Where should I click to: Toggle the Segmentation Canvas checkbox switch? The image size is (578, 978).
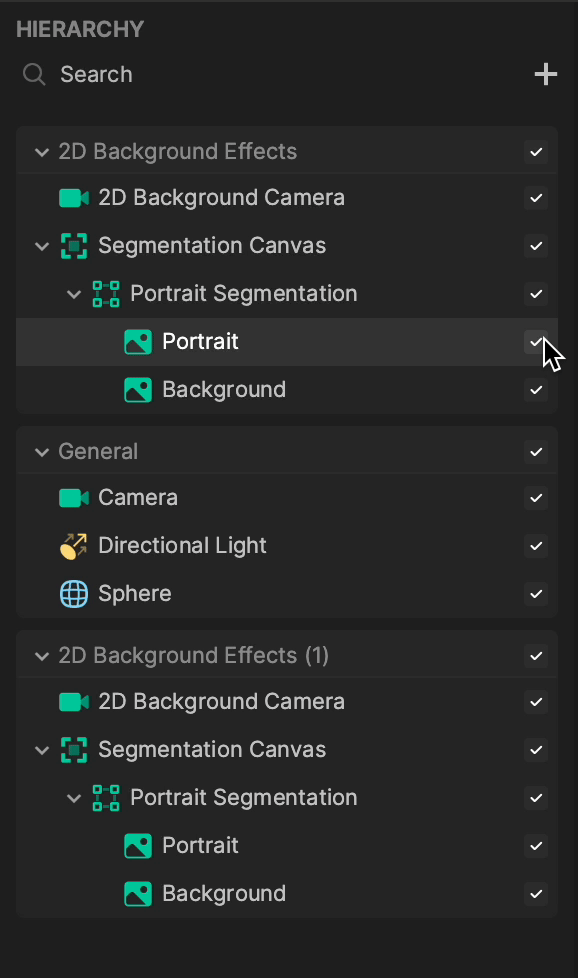click(536, 246)
